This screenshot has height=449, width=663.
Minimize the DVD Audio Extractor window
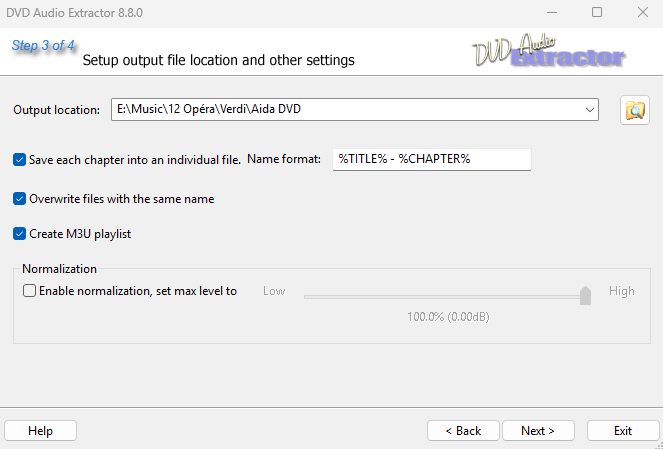pyautogui.click(x=552, y=13)
